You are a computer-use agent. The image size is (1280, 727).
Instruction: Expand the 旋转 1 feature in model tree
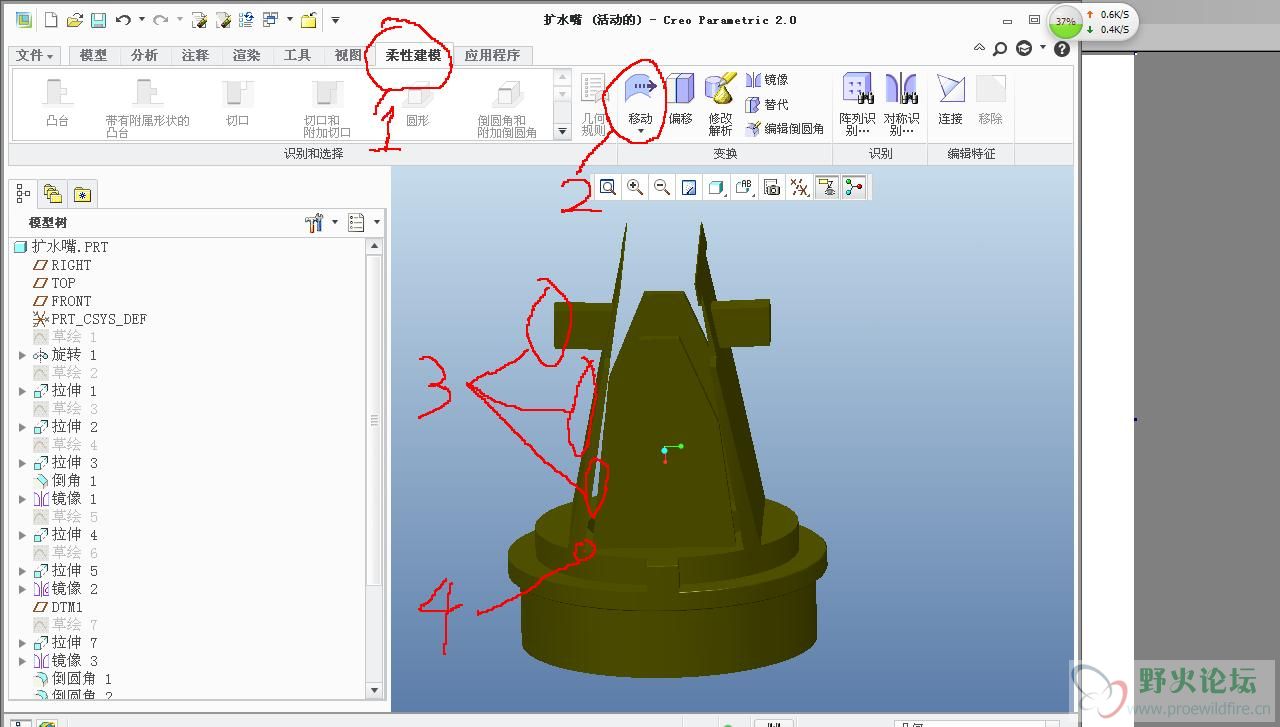[x=22, y=355]
